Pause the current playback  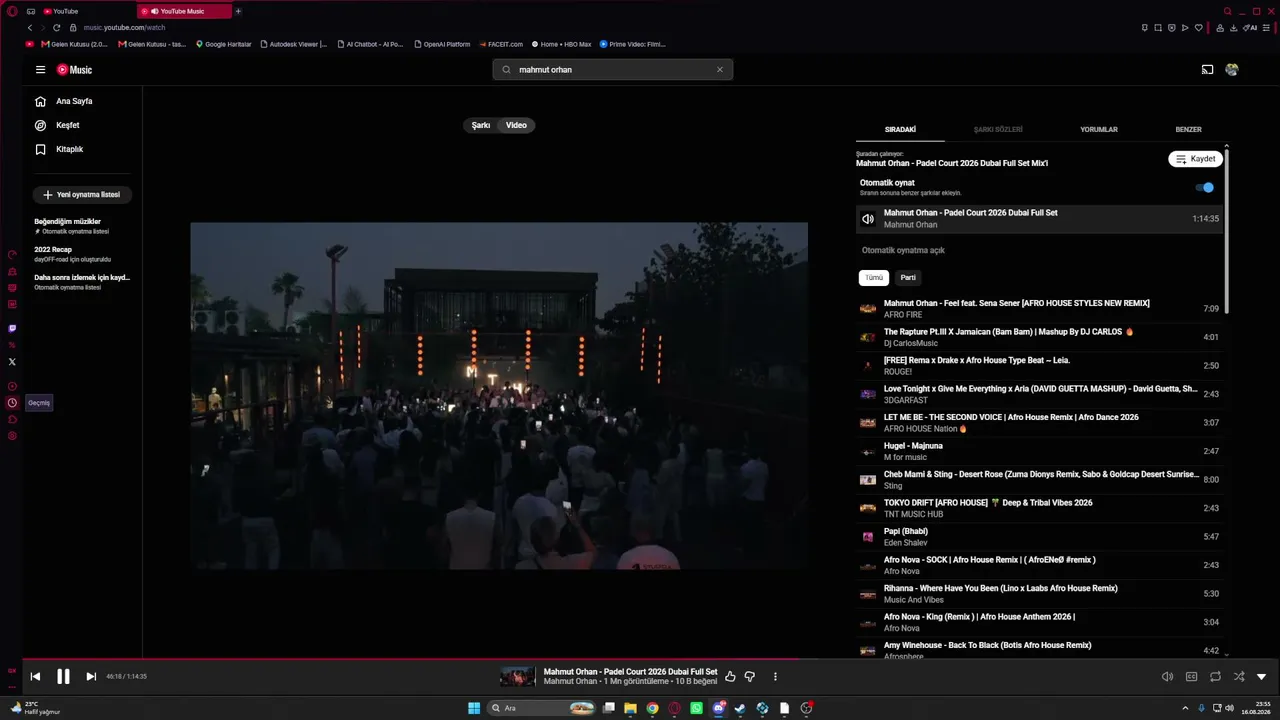point(63,677)
